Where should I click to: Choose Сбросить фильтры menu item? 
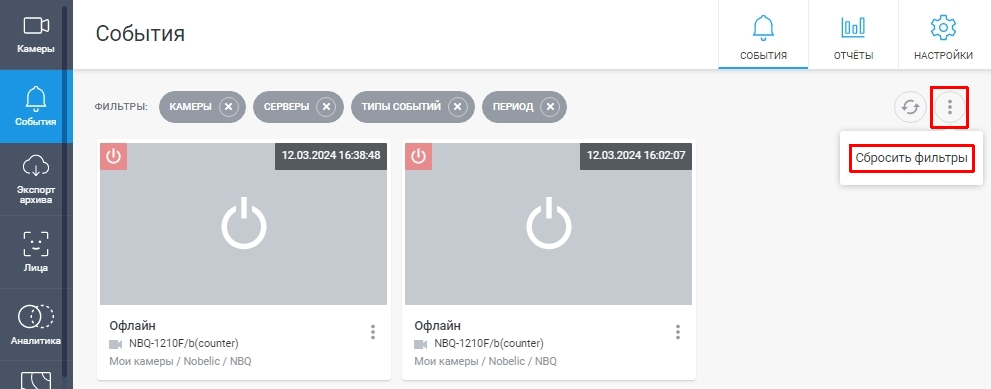[x=911, y=158]
